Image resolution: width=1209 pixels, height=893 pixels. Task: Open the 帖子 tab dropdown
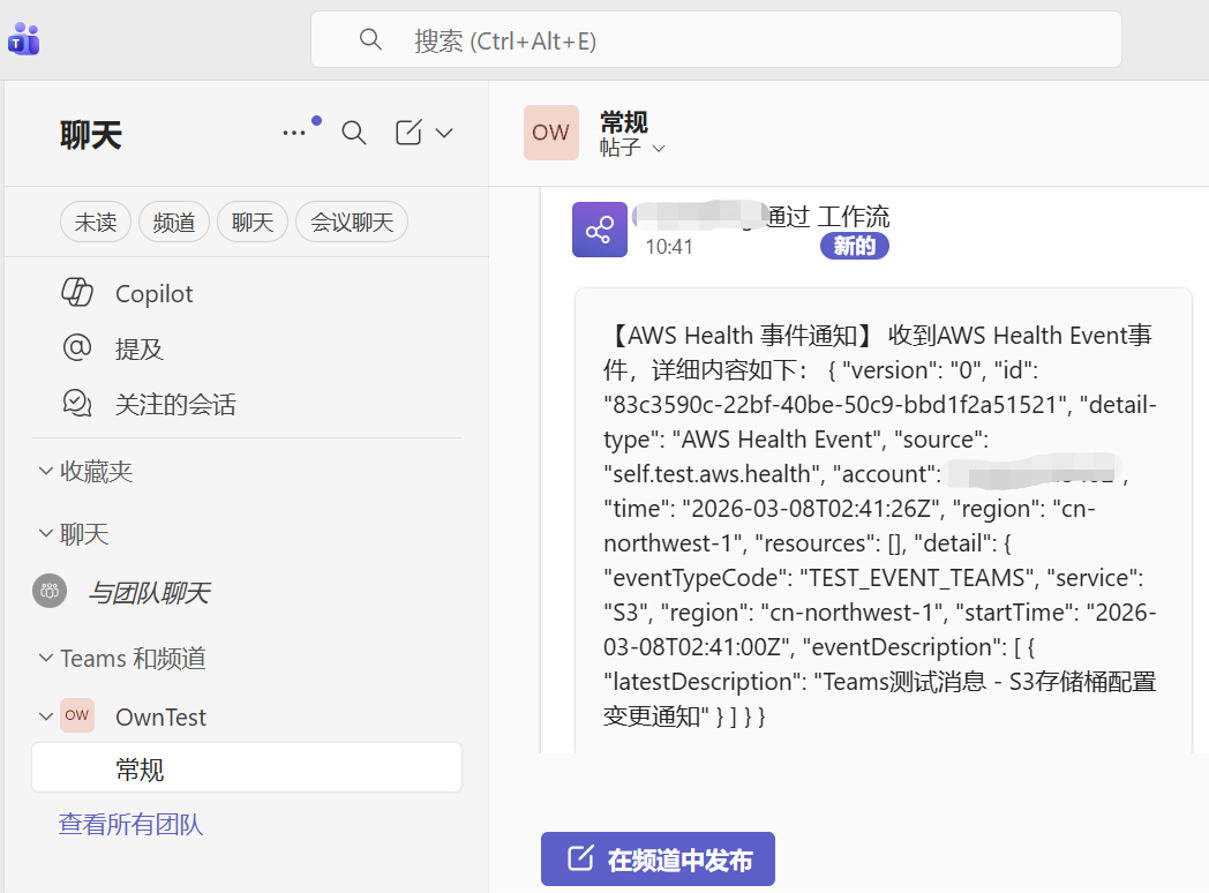point(633,148)
